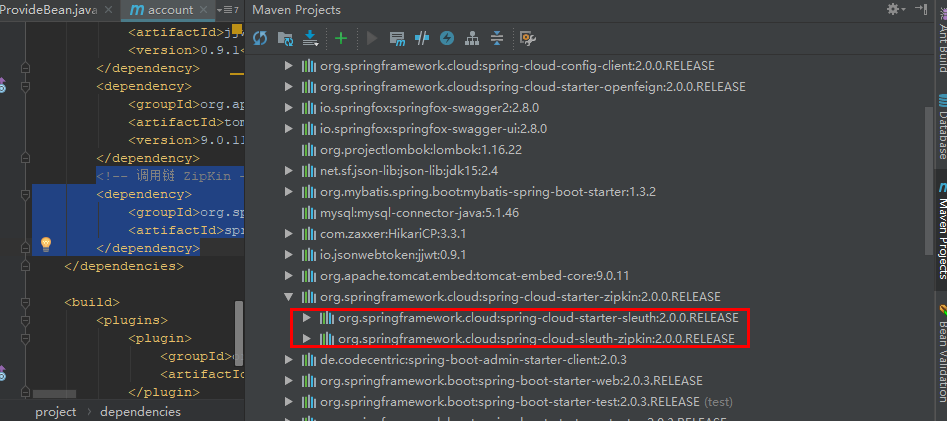947x421 pixels.
Task: Download sources and documentation icon
Action: click(x=310, y=39)
